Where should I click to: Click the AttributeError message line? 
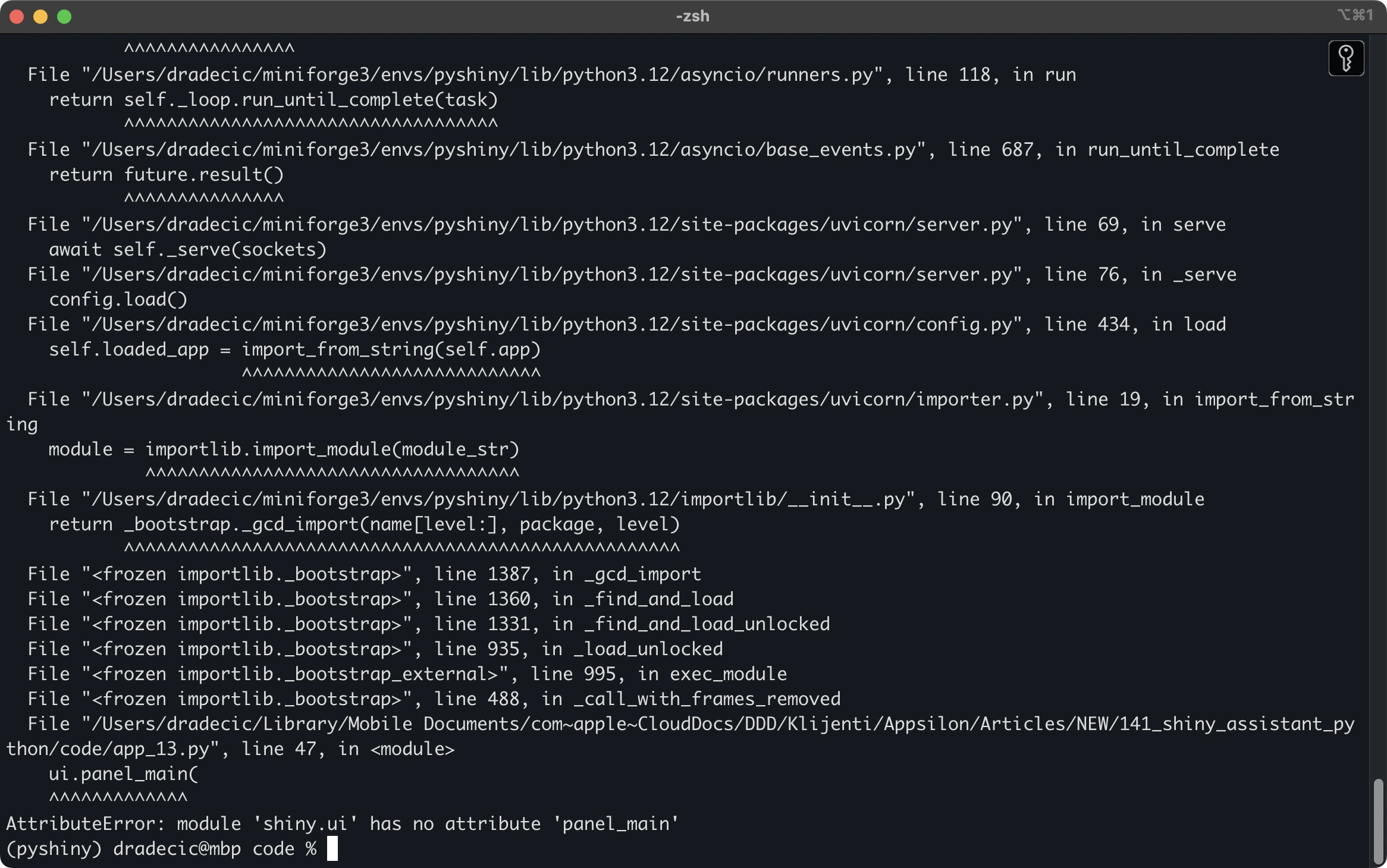point(343,823)
